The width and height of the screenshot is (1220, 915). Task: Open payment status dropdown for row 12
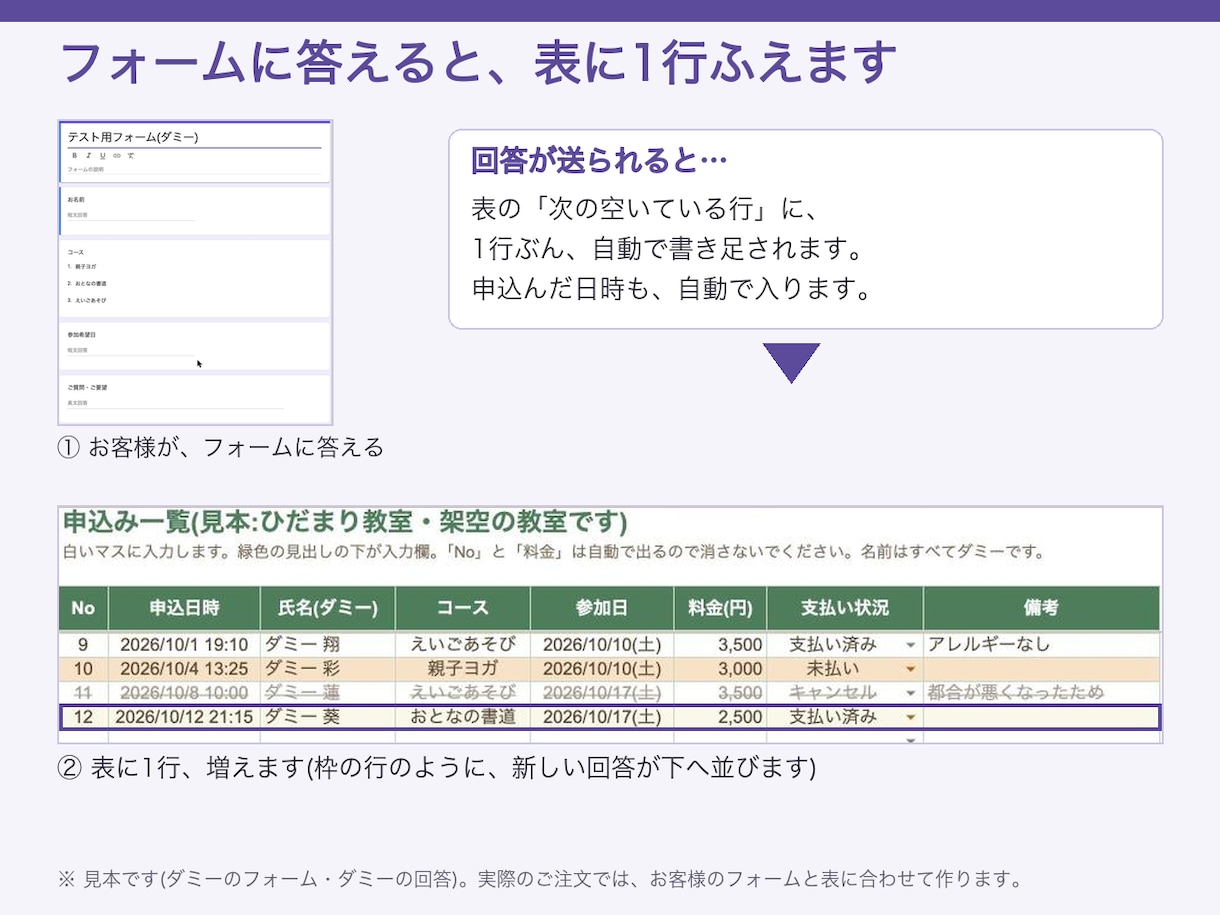click(910, 717)
